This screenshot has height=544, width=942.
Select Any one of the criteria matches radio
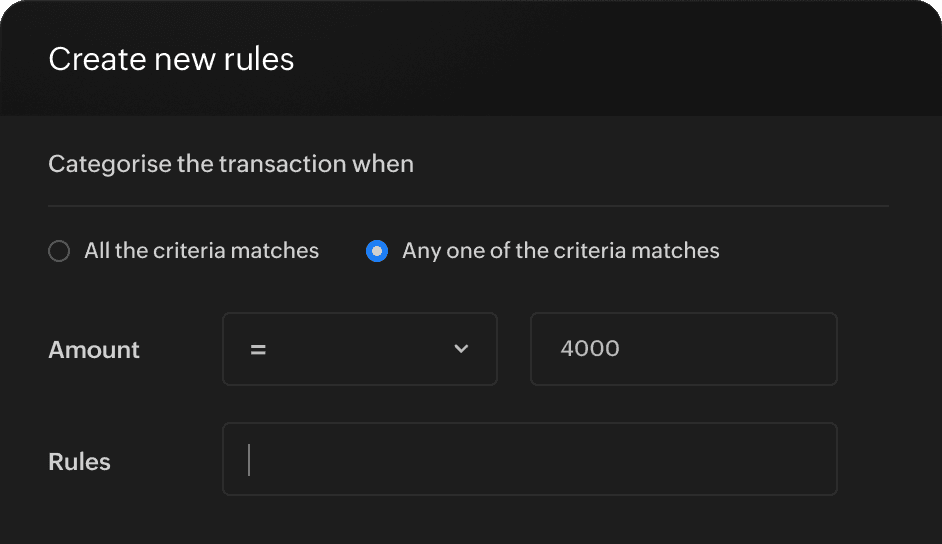coord(377,251)
